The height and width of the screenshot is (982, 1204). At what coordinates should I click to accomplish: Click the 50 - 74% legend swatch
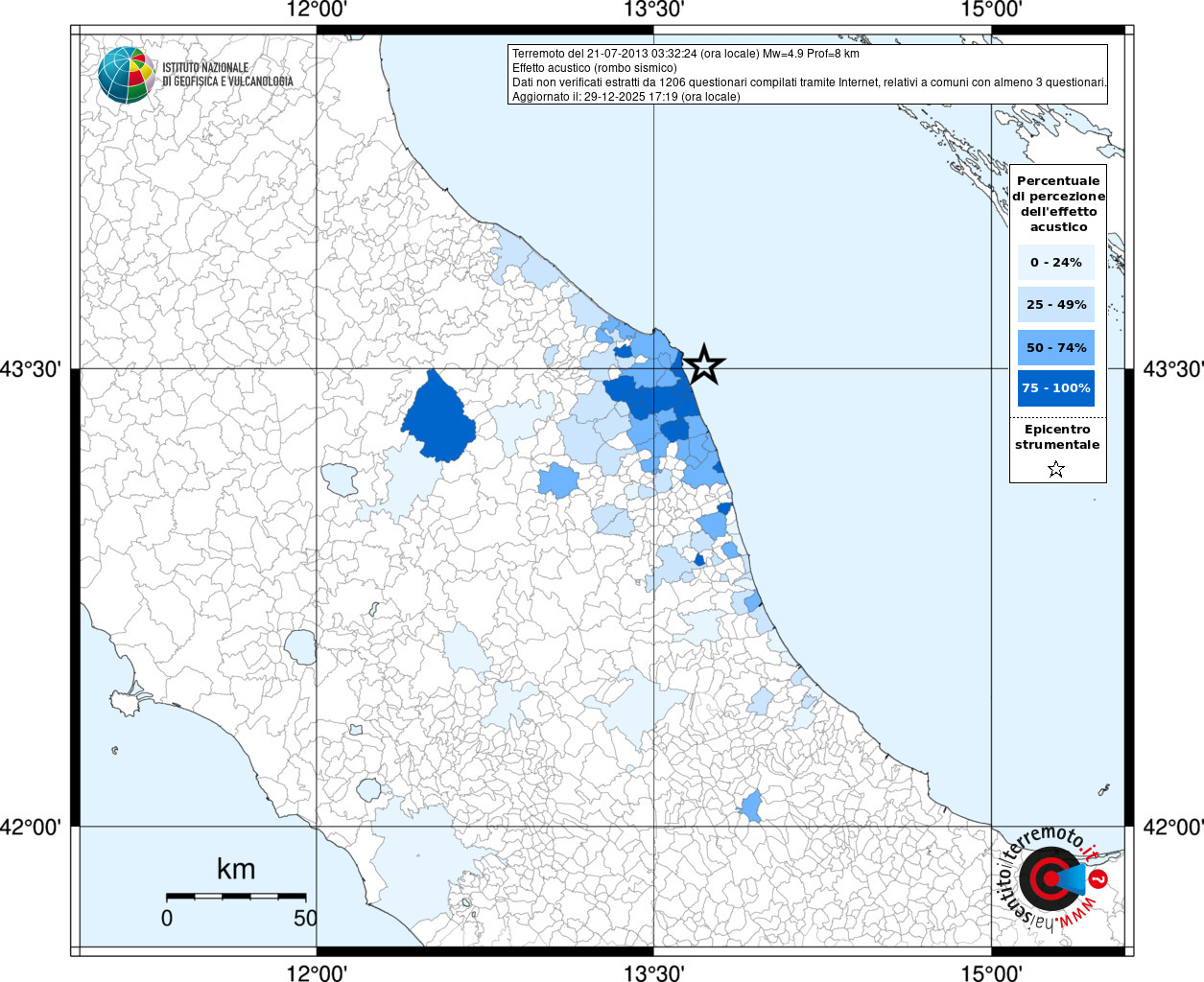point(1056,347)
